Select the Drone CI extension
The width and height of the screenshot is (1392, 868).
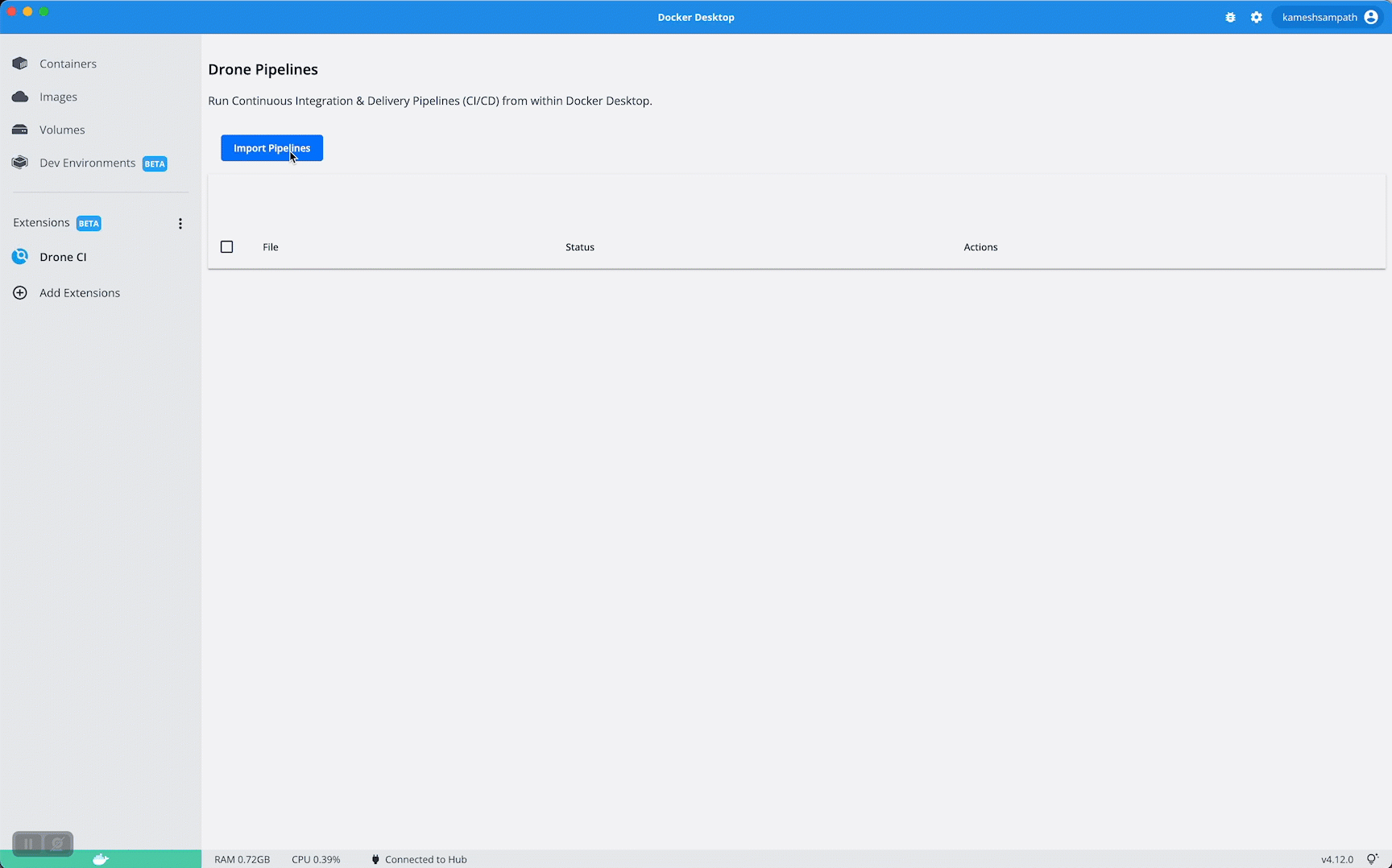[x=63, y=257]
